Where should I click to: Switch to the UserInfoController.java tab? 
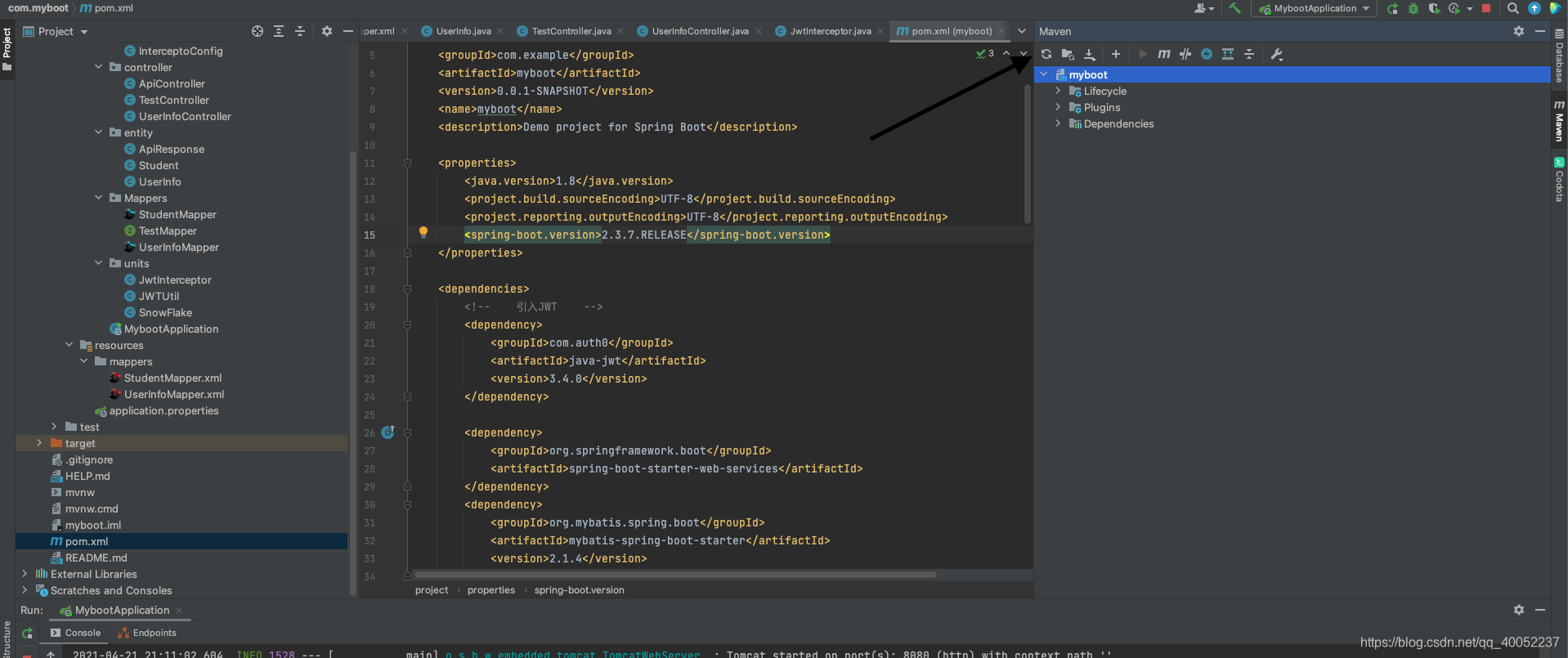(700, 31)
